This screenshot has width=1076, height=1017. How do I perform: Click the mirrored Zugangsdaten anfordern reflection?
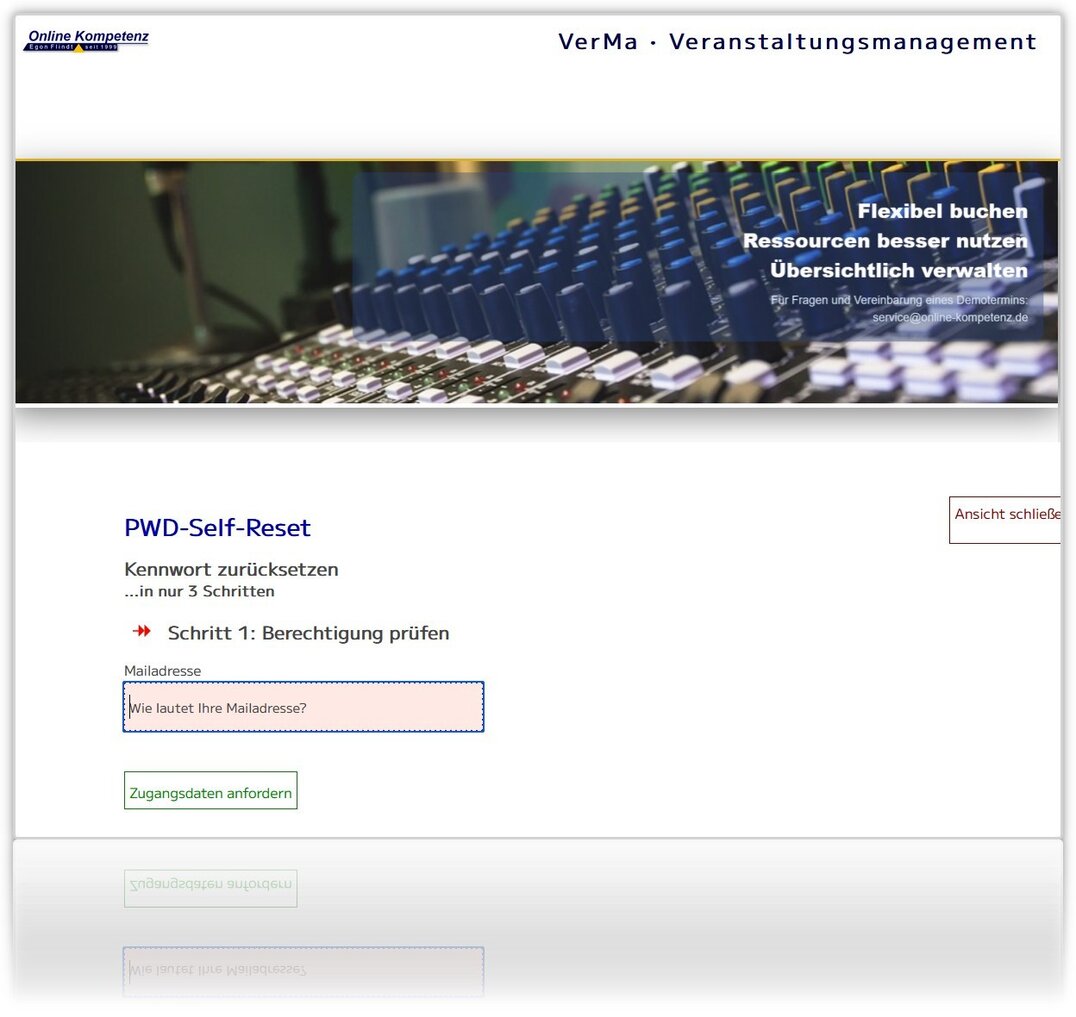[211, 888]
